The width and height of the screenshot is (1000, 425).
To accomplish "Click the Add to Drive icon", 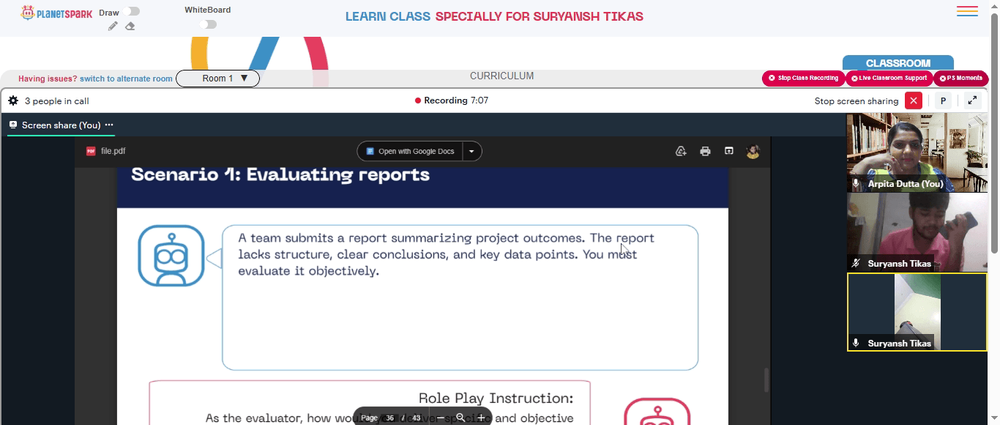I will click(681, 151).
